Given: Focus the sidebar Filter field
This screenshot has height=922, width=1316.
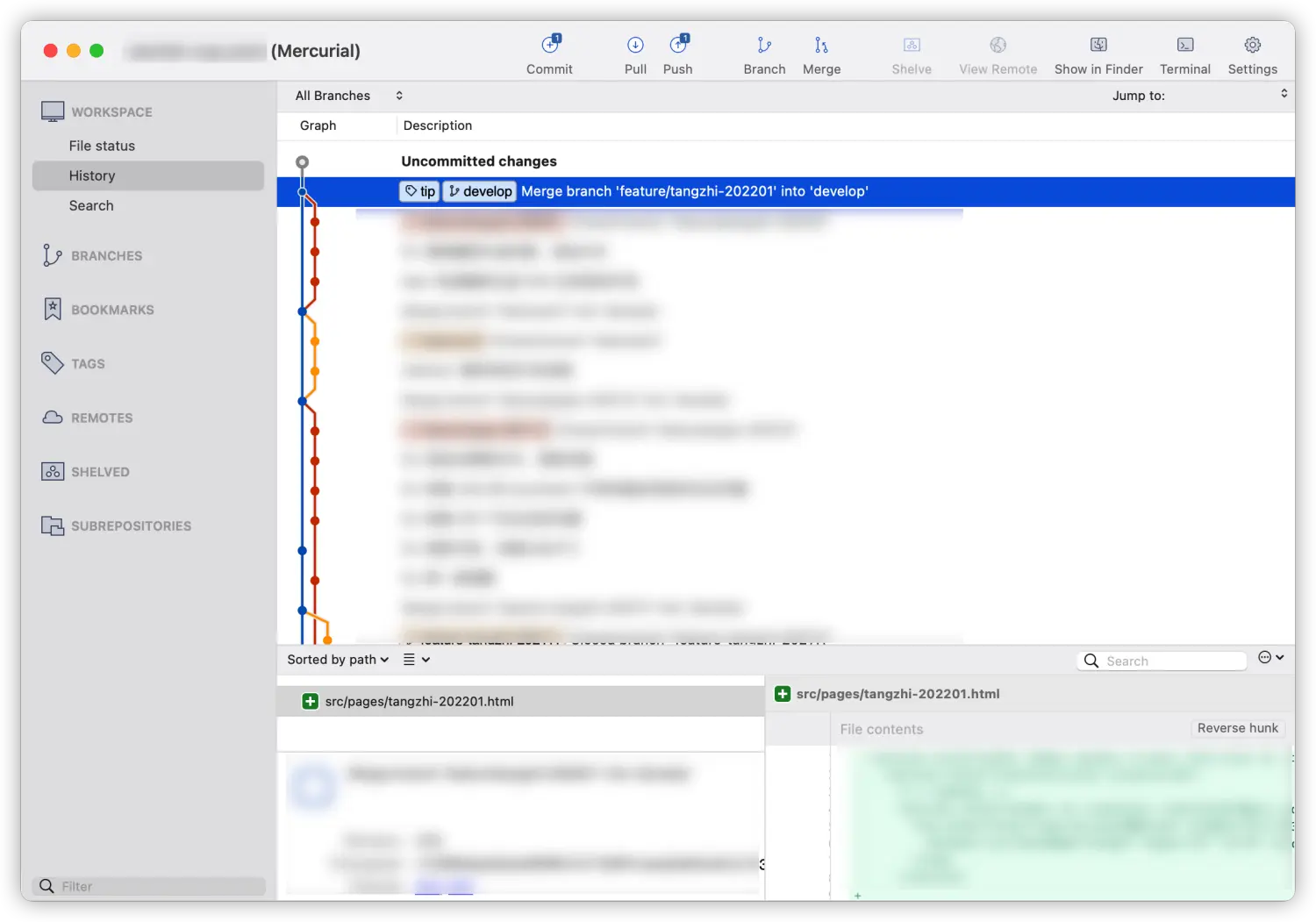Looking at the screenshot, I should click(149, 886).
